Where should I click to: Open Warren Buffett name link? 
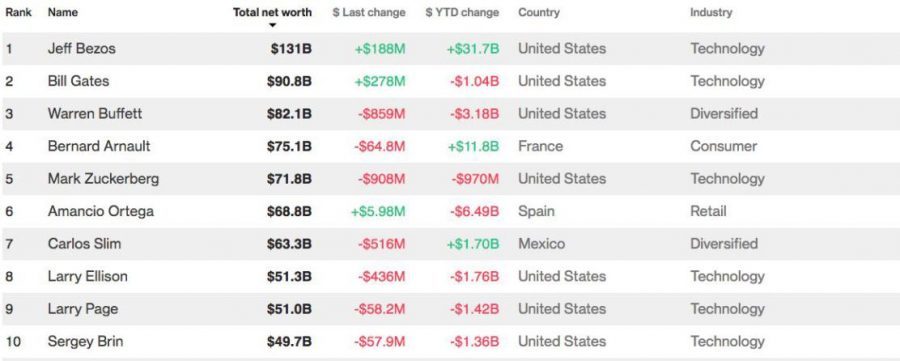(x=95, y=114)
